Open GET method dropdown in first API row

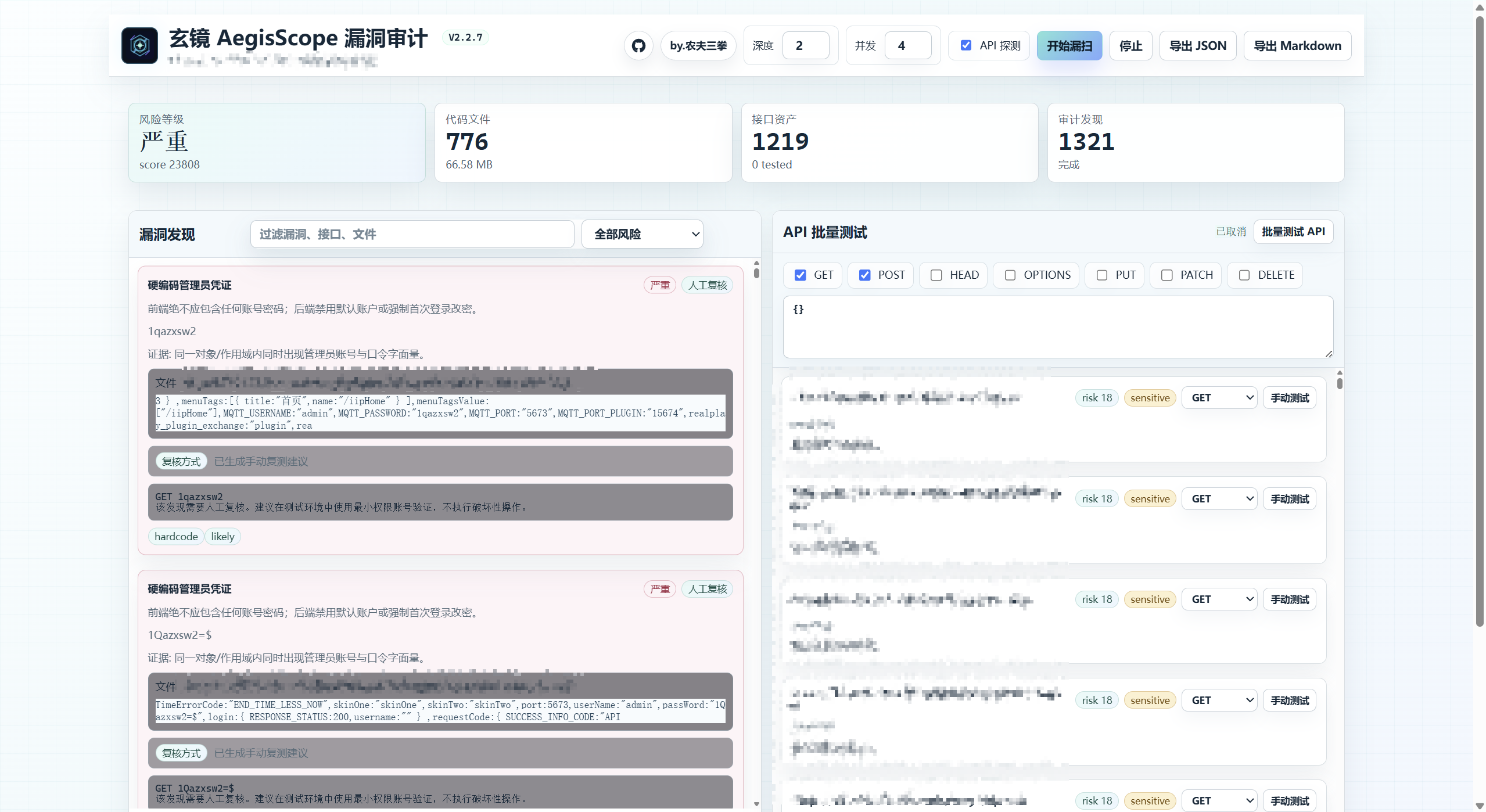click(x=1219, y=398)
